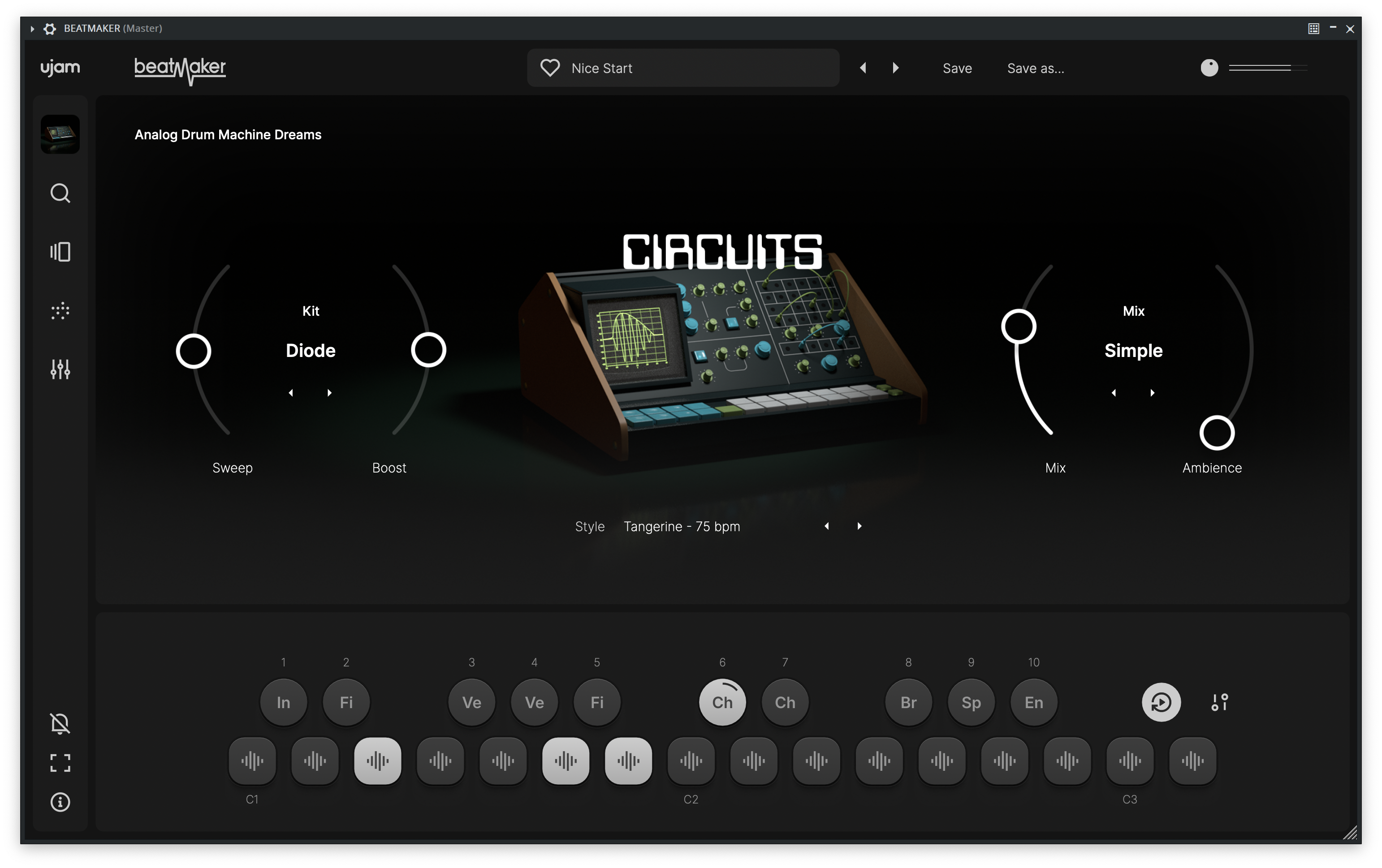Image resolution: width=1382 pixels, height=868 pixels.
Task: Trigger pattern 7 Ch pad
Action: tap(785, 703)
